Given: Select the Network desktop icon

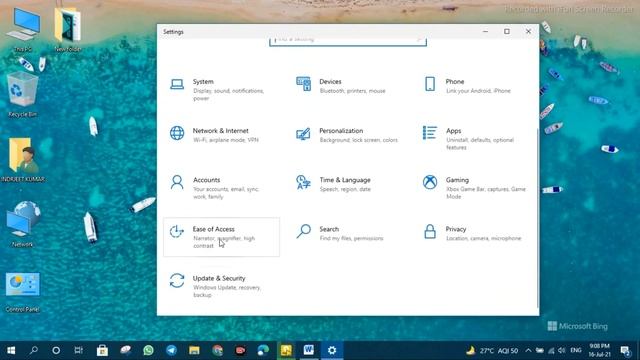Looking at the screenshot, I should [22, 224].
